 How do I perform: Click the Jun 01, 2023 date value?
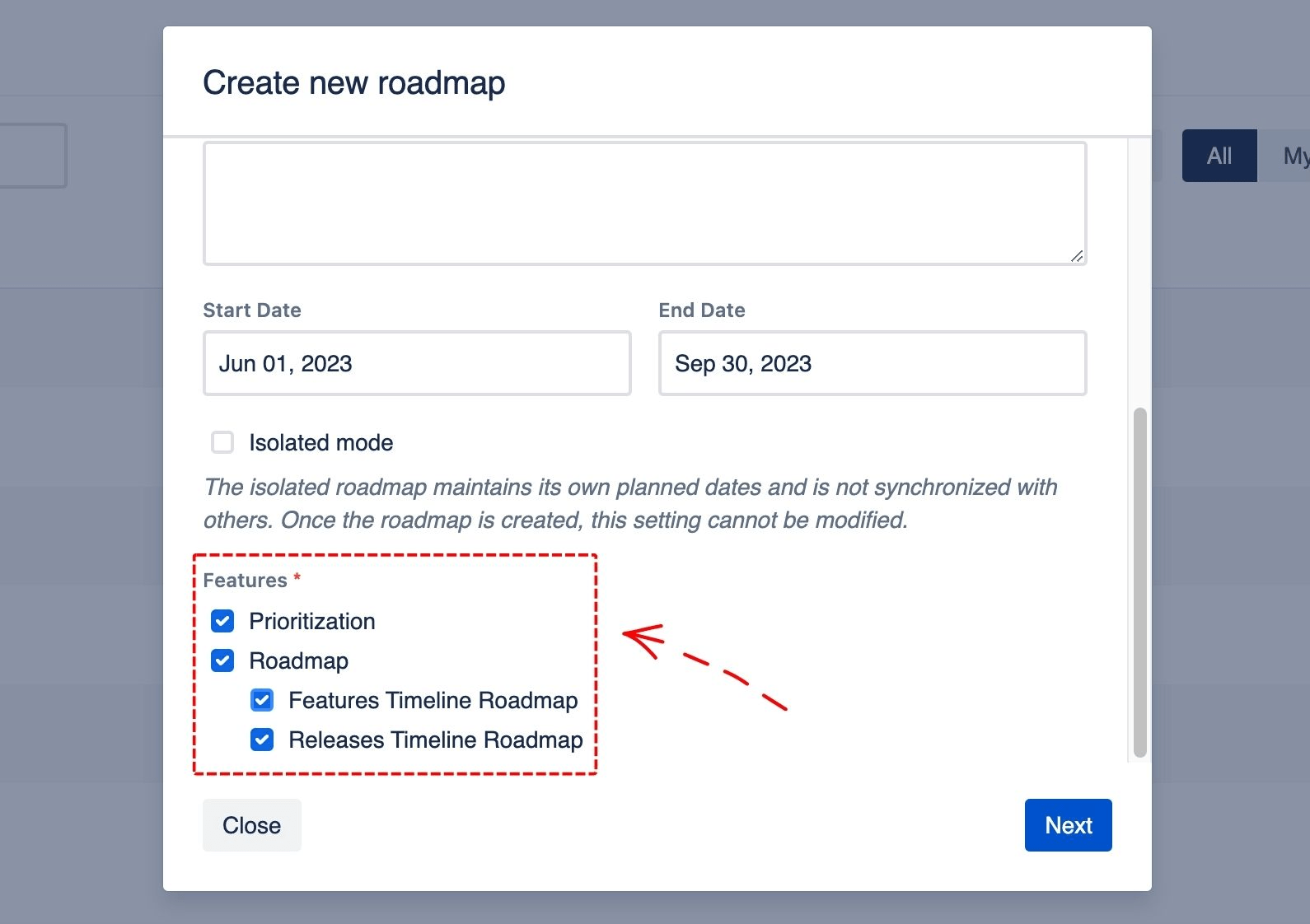click(285, 363)
